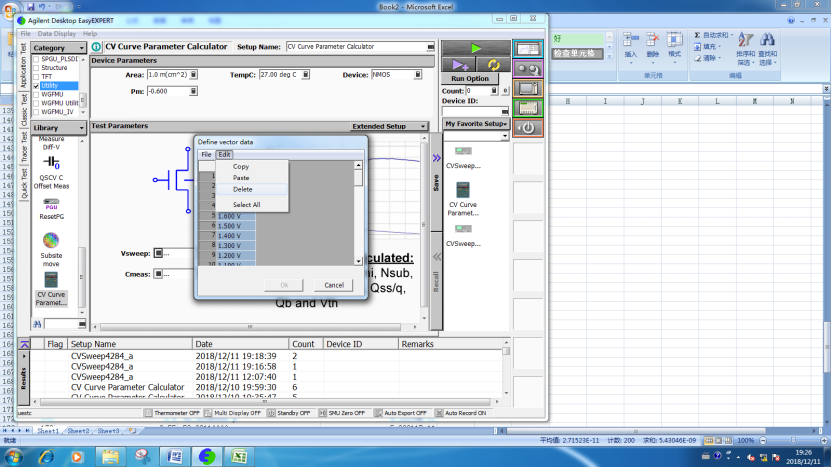Toggle the WGFMU Utility category checkbox
This screenshot has height=468, width=831.
click(x=36, y=103)
